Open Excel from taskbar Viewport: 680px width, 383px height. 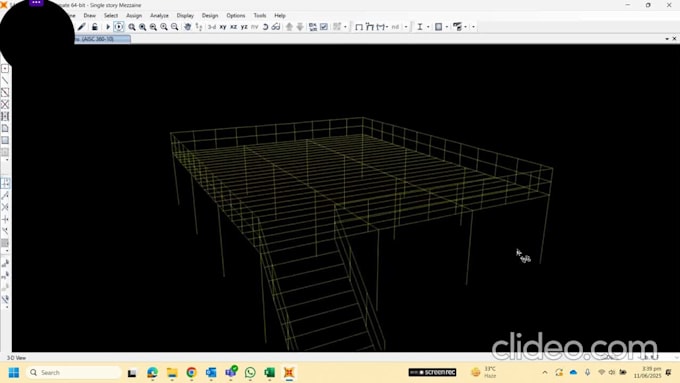pyautogui.click(x=269, y=373)
